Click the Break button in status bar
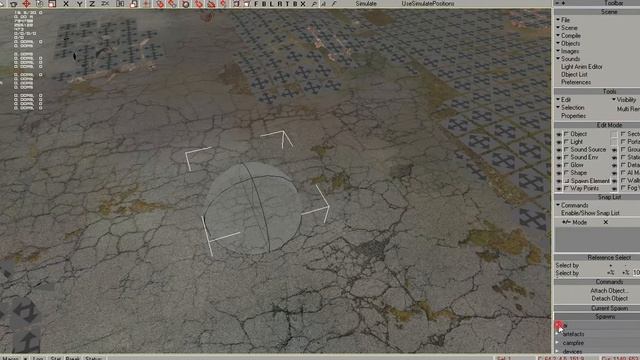This screenshot has height=360, width=640. coord(72,358)
